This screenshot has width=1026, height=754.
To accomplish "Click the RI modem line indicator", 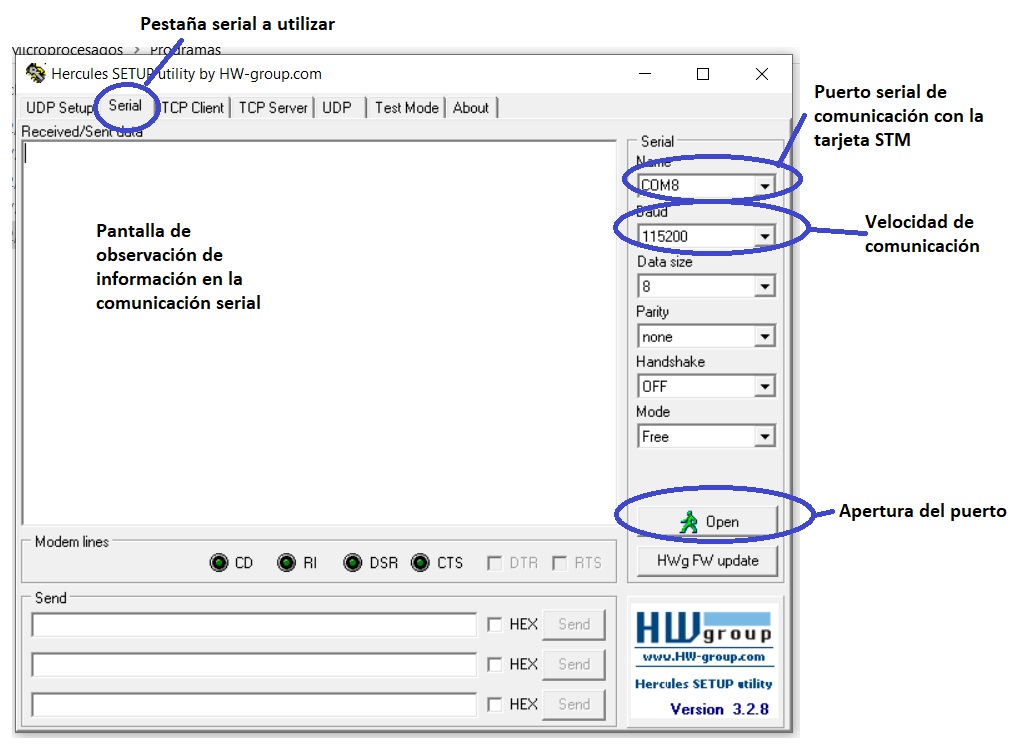I will tap(287, 563).
